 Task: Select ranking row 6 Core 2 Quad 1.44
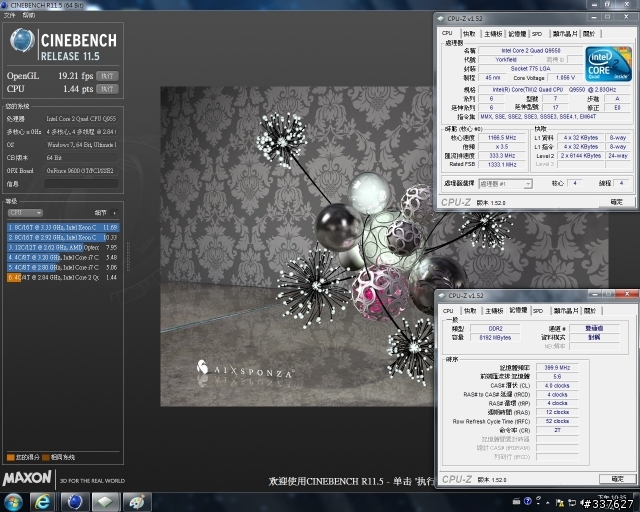point(63,278)
